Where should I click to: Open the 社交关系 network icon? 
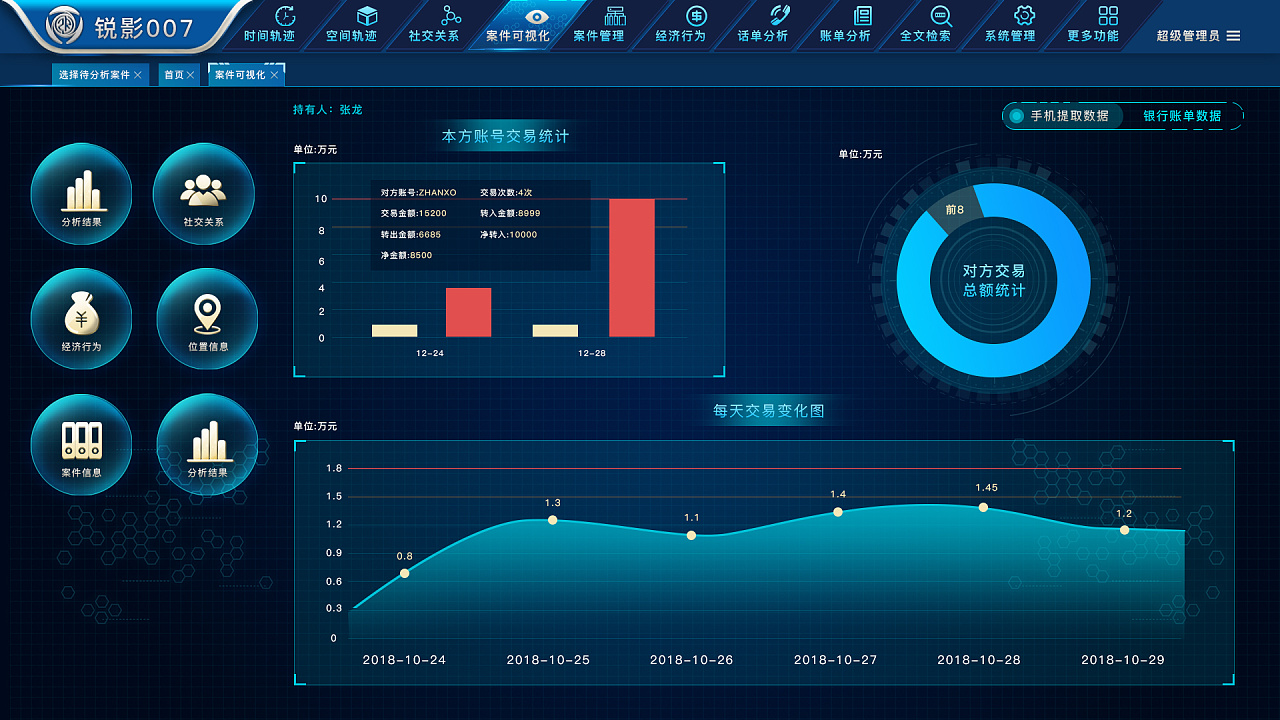[451, 16]
